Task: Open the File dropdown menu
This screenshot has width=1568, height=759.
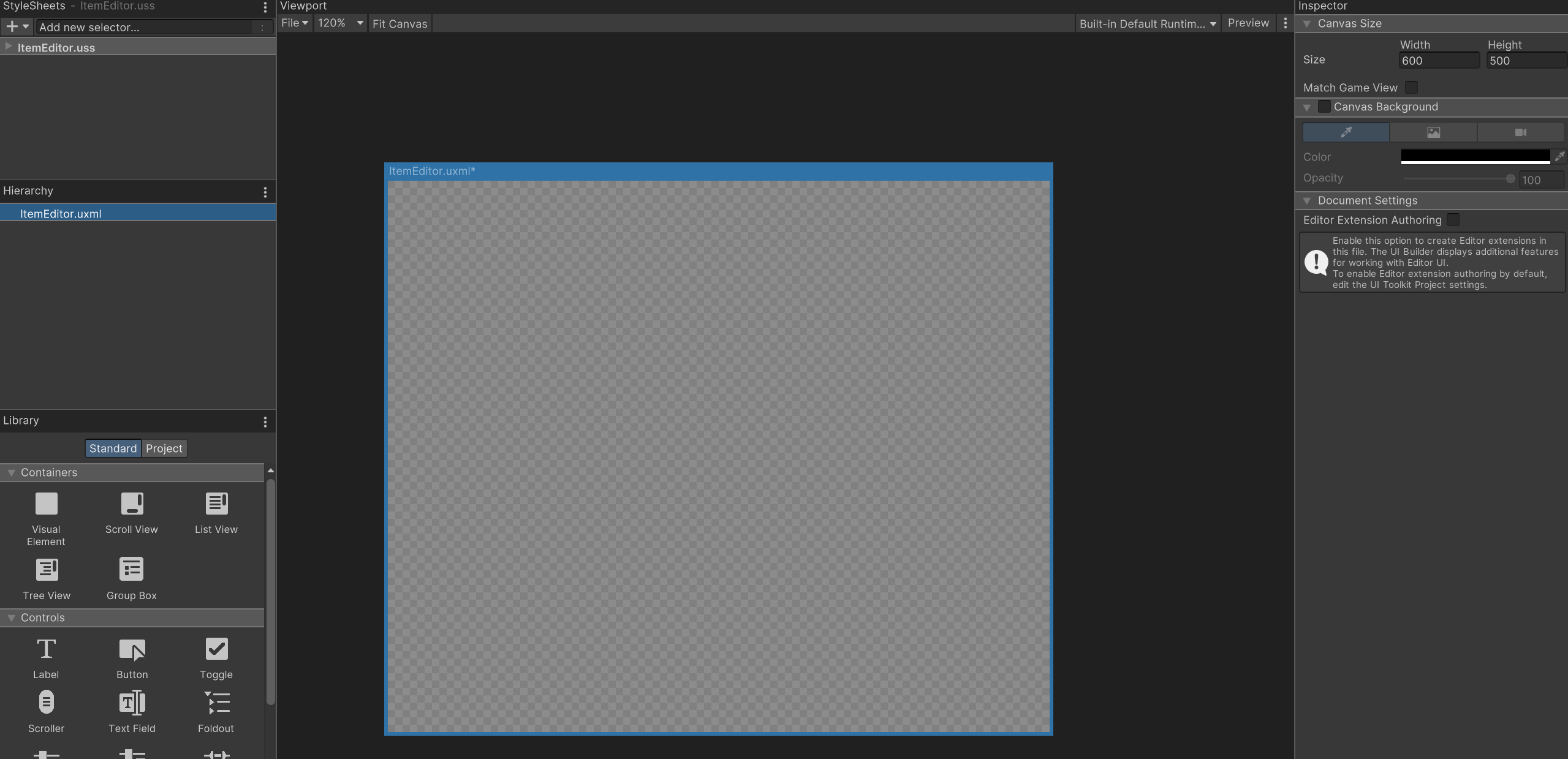Action: click(x=295, y=23)
